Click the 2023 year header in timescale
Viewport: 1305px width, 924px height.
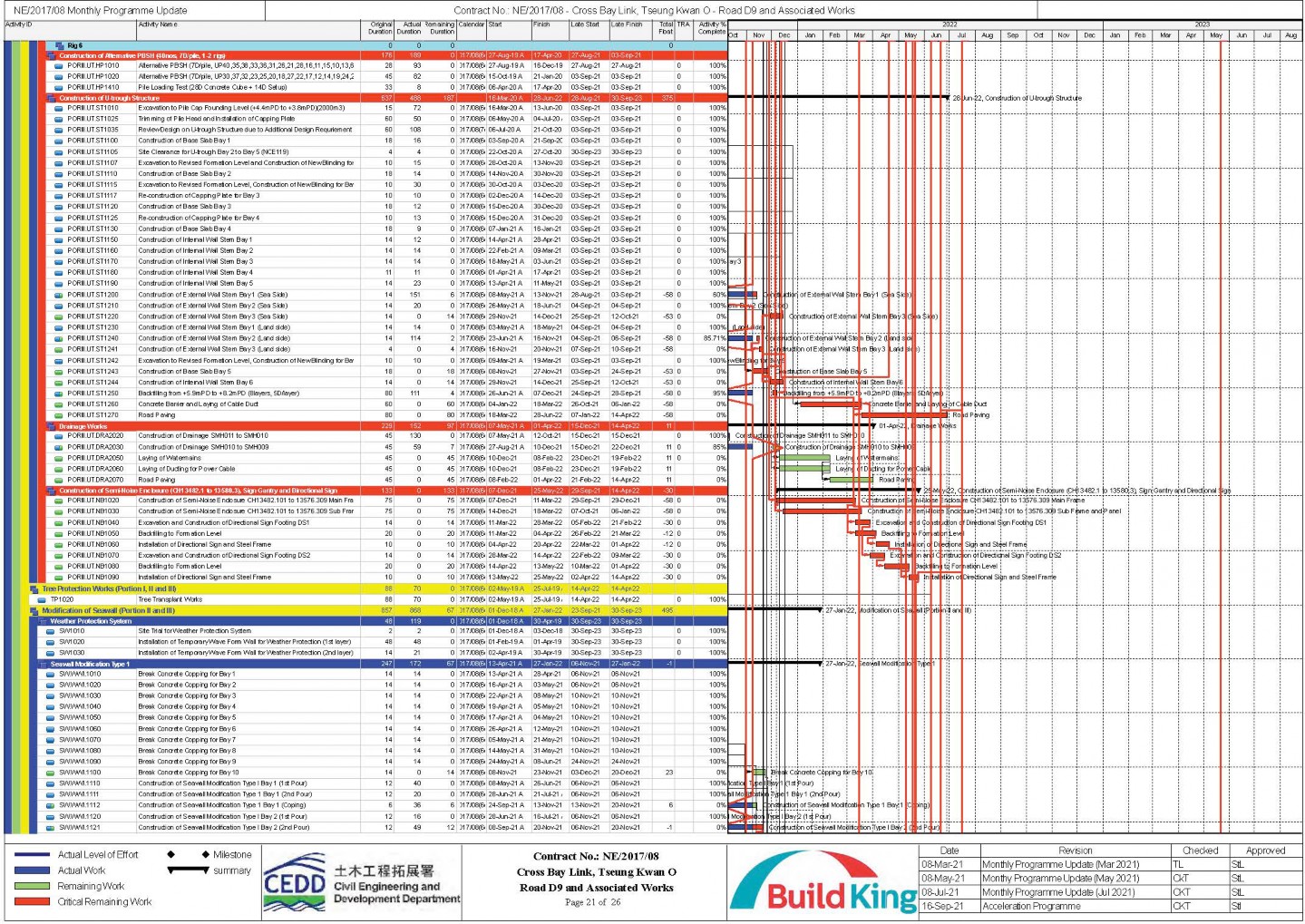(1203, 24)
